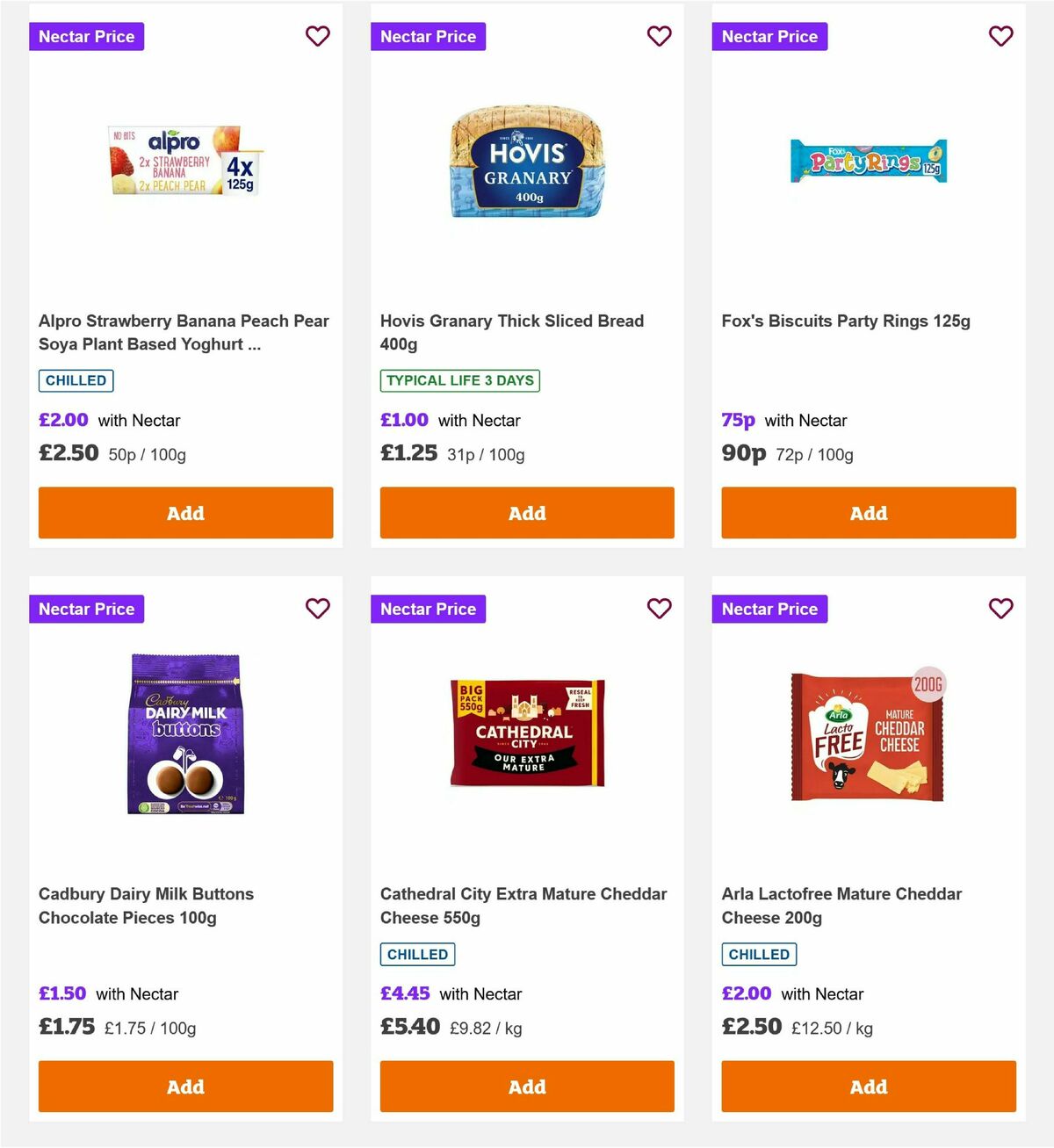The height and width of the screenshot is (1148, 1054).
Task: Toggle Arla Lactofree favourite status
Action: coord(1001,608)
